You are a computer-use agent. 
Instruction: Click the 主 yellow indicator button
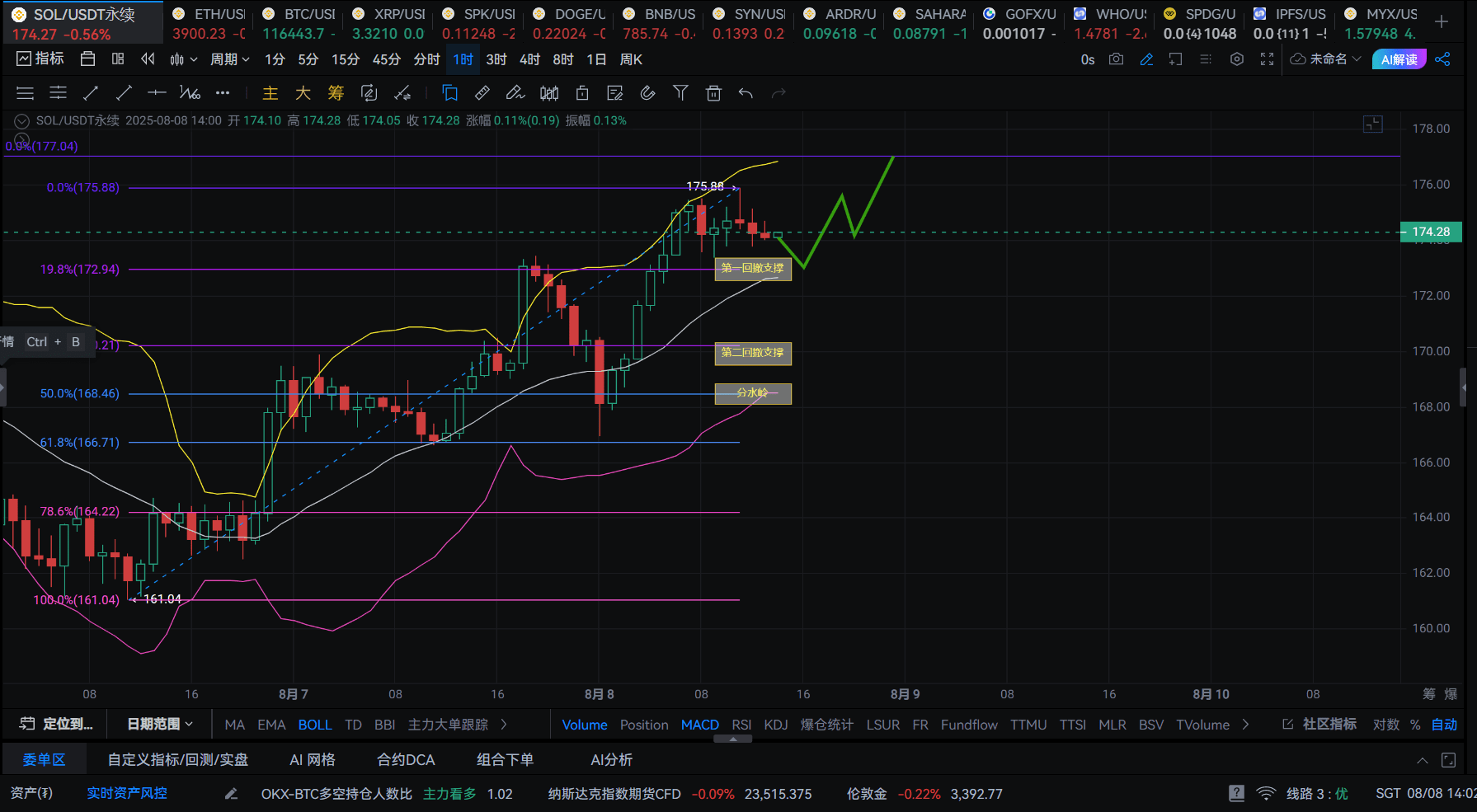tap(270, 93)
